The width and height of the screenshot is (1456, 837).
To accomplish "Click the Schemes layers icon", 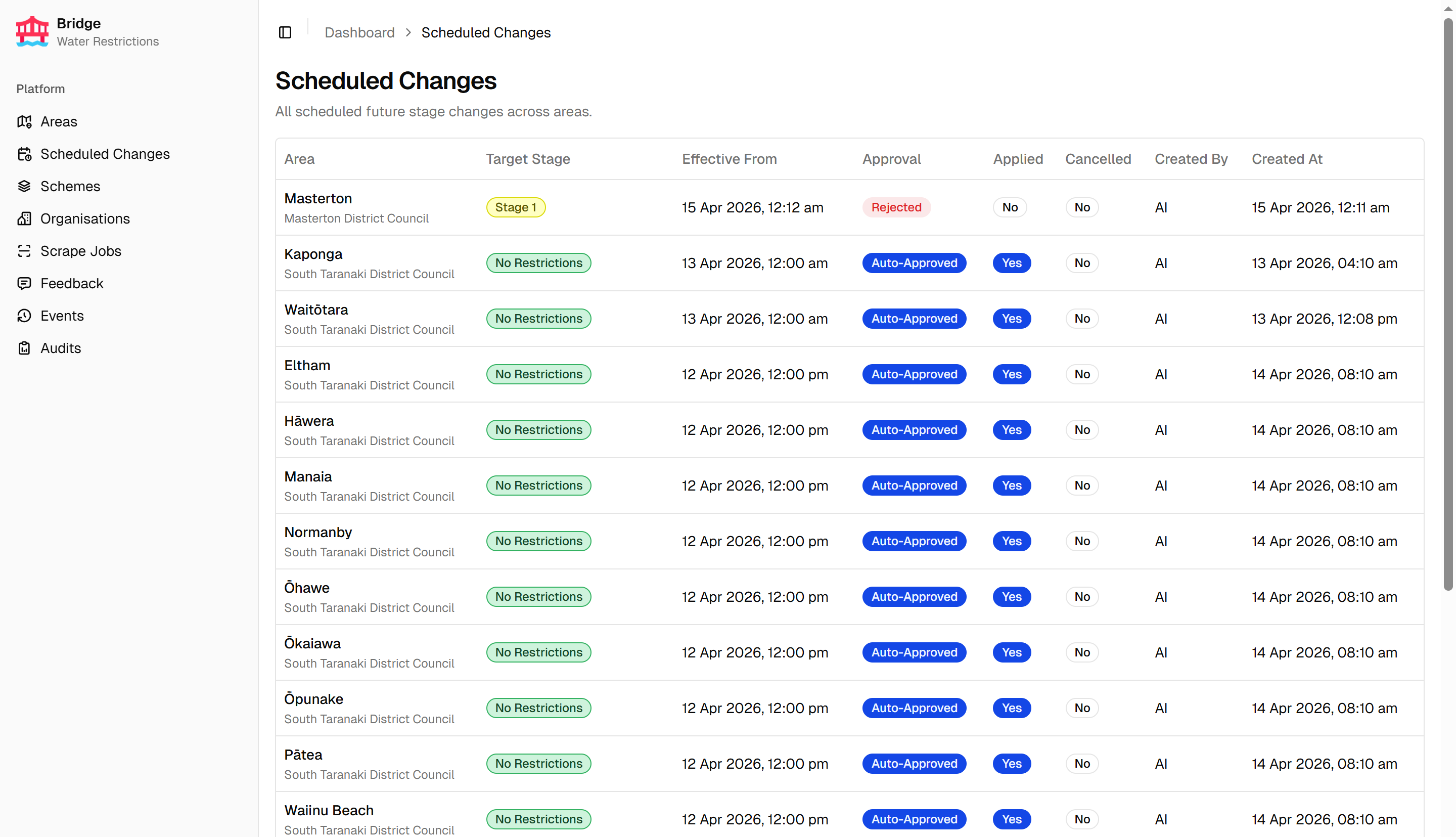I will pyautogui.click(x=24, y=186).
